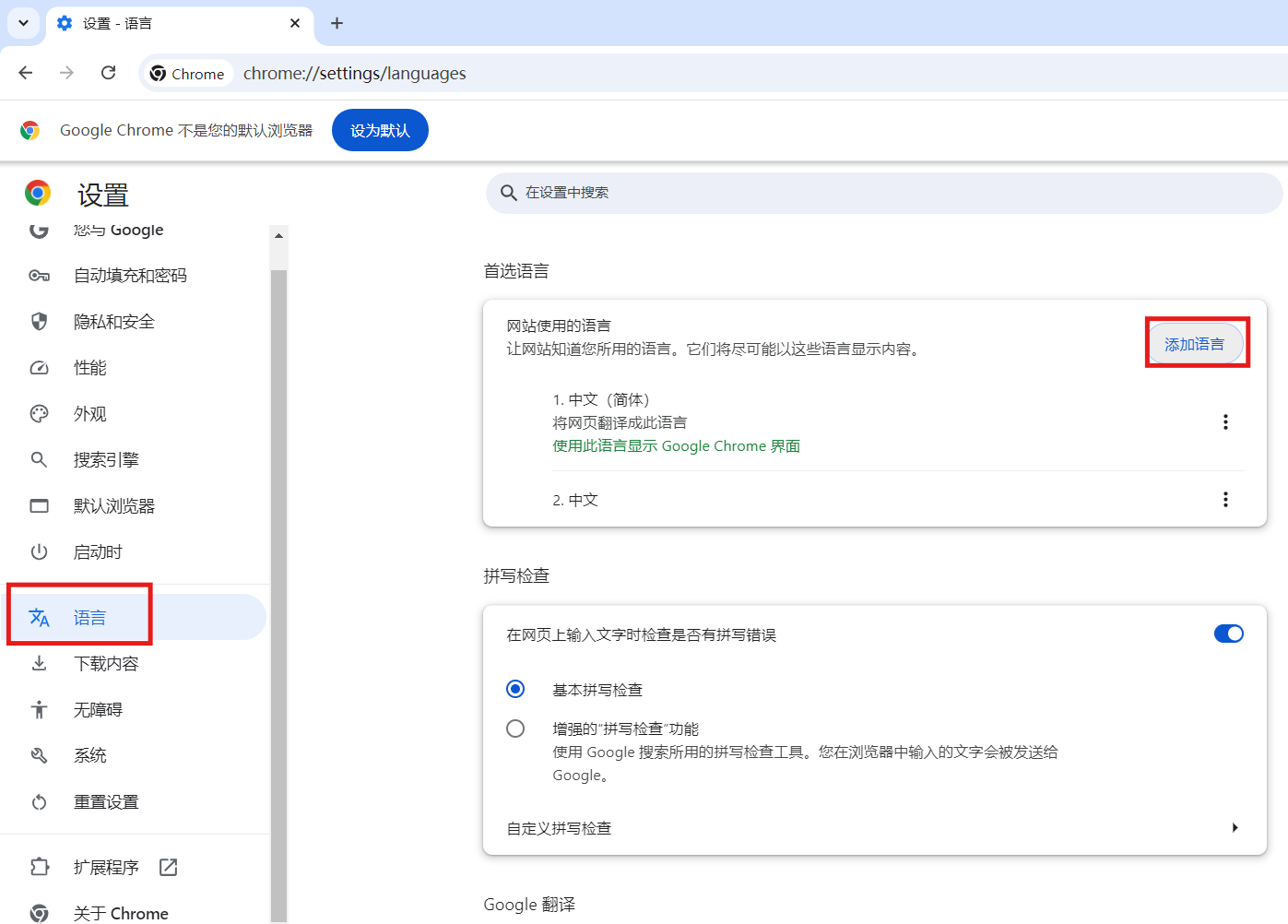Click 设为默认 button
The width and height of the screenshot is (1288, 924).
[380, 130]
